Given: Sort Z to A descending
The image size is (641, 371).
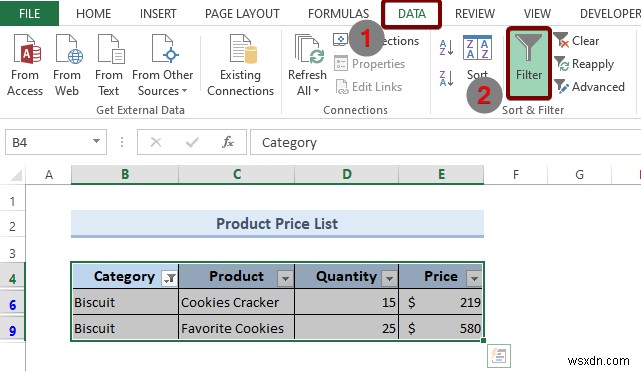Looking at the screenshot, I should click(446, 78).
